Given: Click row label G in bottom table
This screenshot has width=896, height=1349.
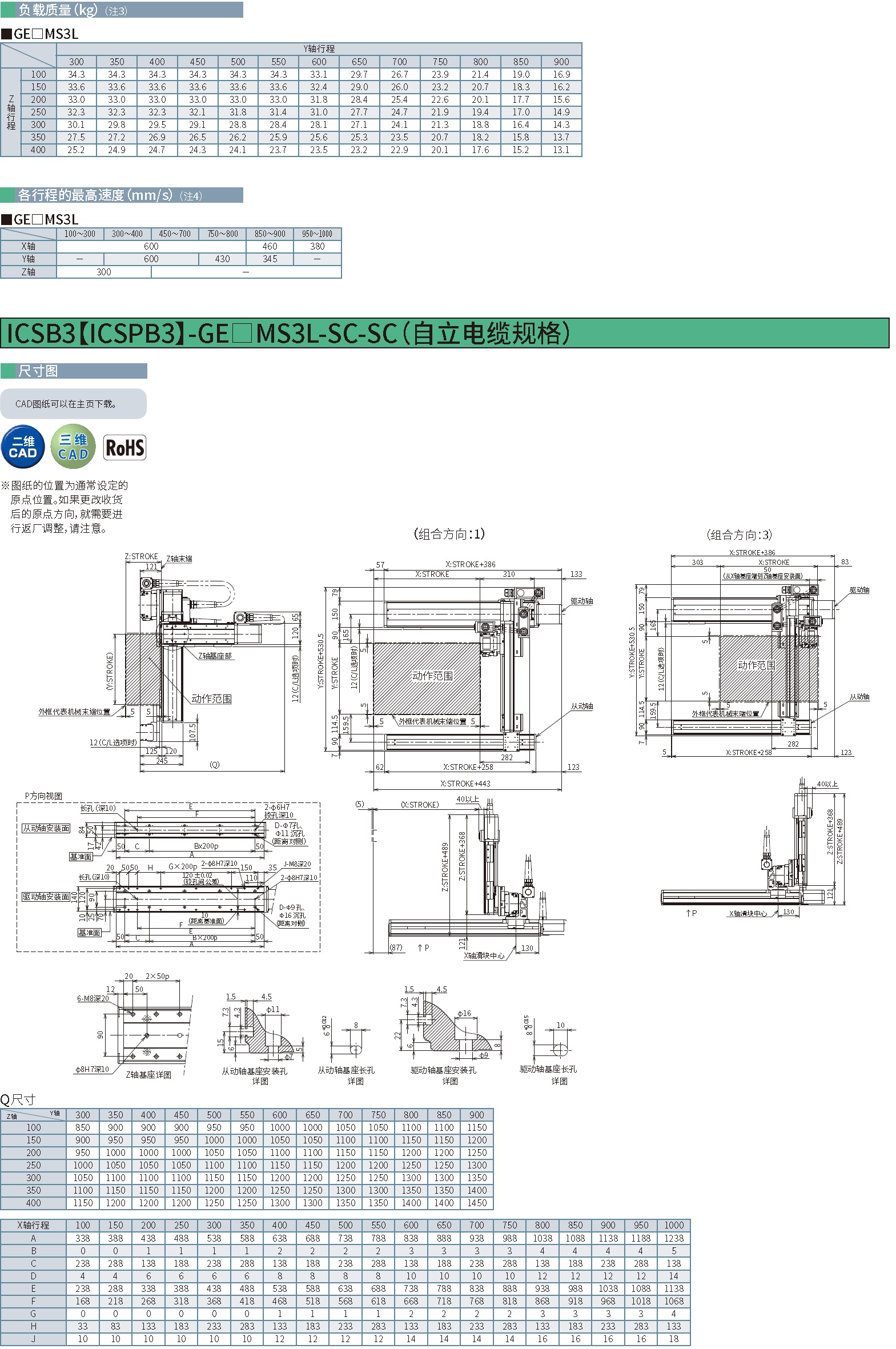Looking at the screenshot, I should (x=33, y=1315).
